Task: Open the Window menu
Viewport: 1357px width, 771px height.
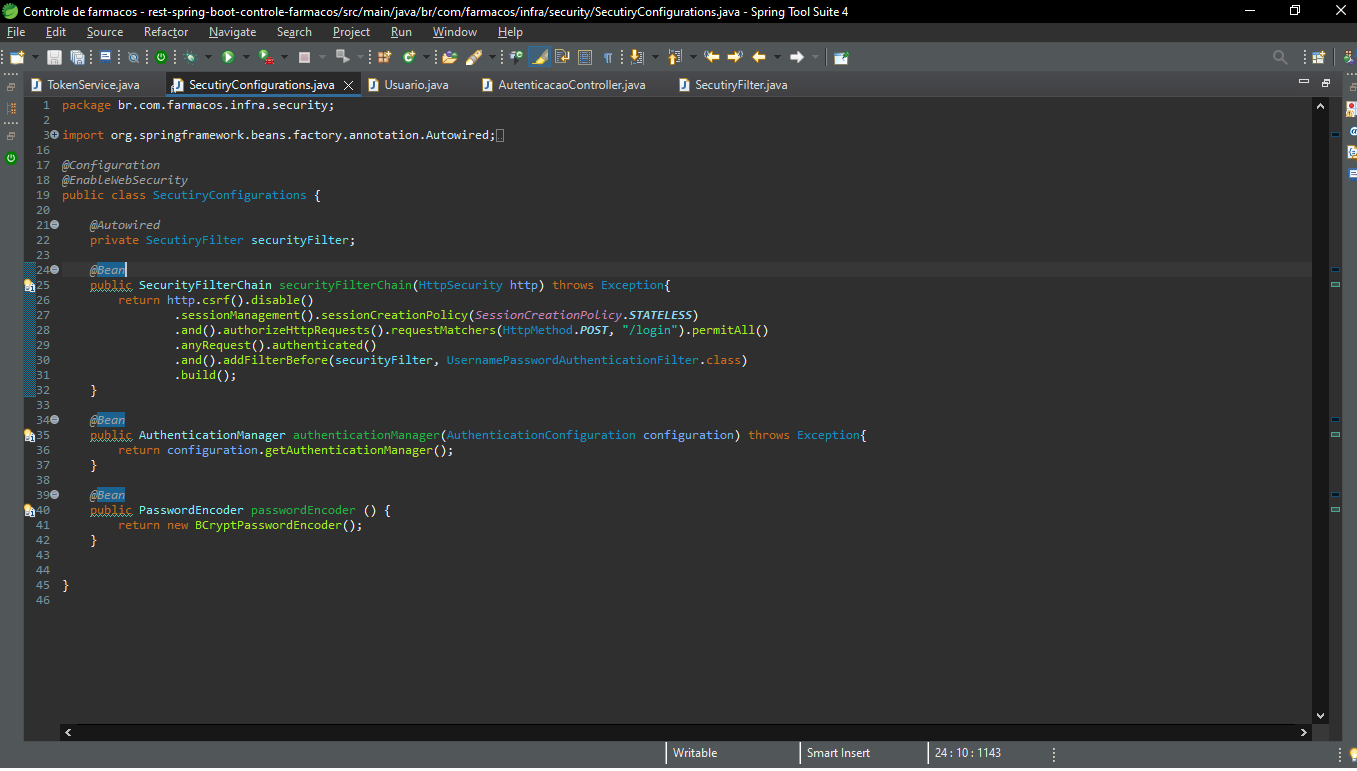Action: [455, 32]
